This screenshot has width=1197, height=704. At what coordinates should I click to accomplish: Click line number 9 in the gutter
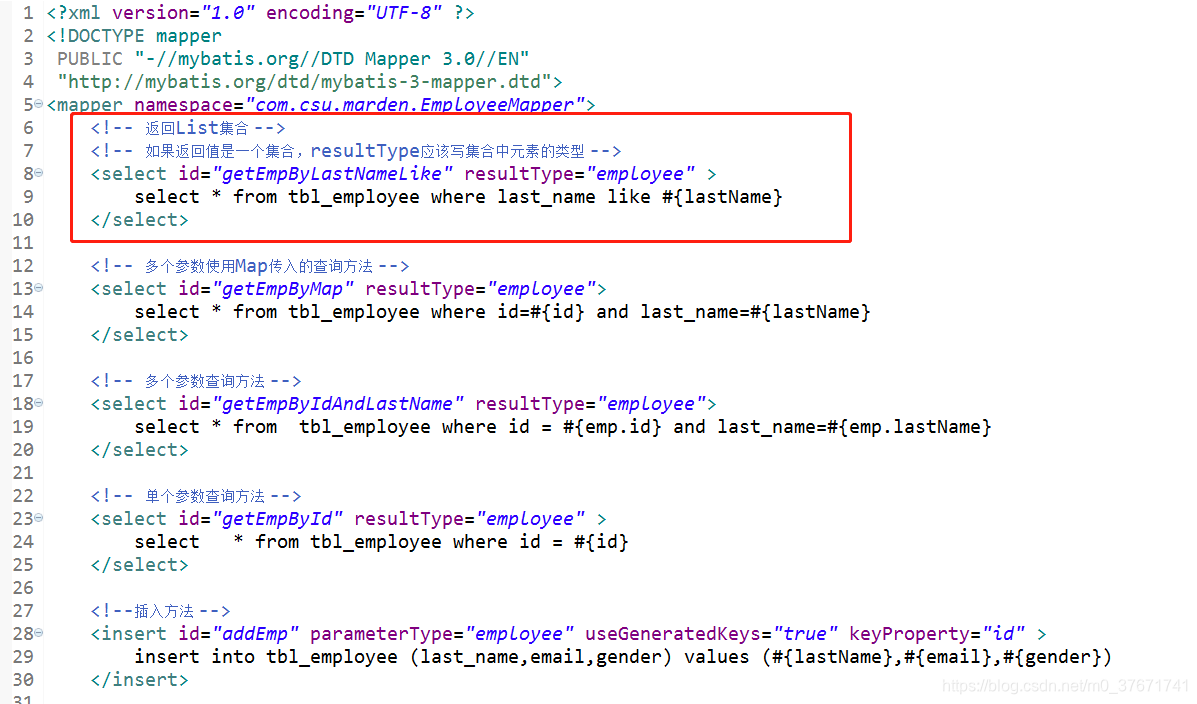(x=27, y=196)
